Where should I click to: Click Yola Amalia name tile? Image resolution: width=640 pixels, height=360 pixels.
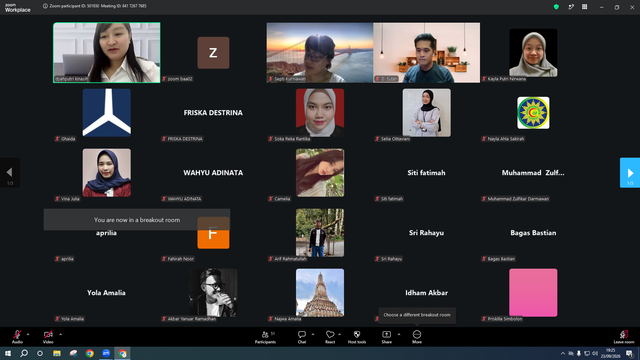coord(106,293)
